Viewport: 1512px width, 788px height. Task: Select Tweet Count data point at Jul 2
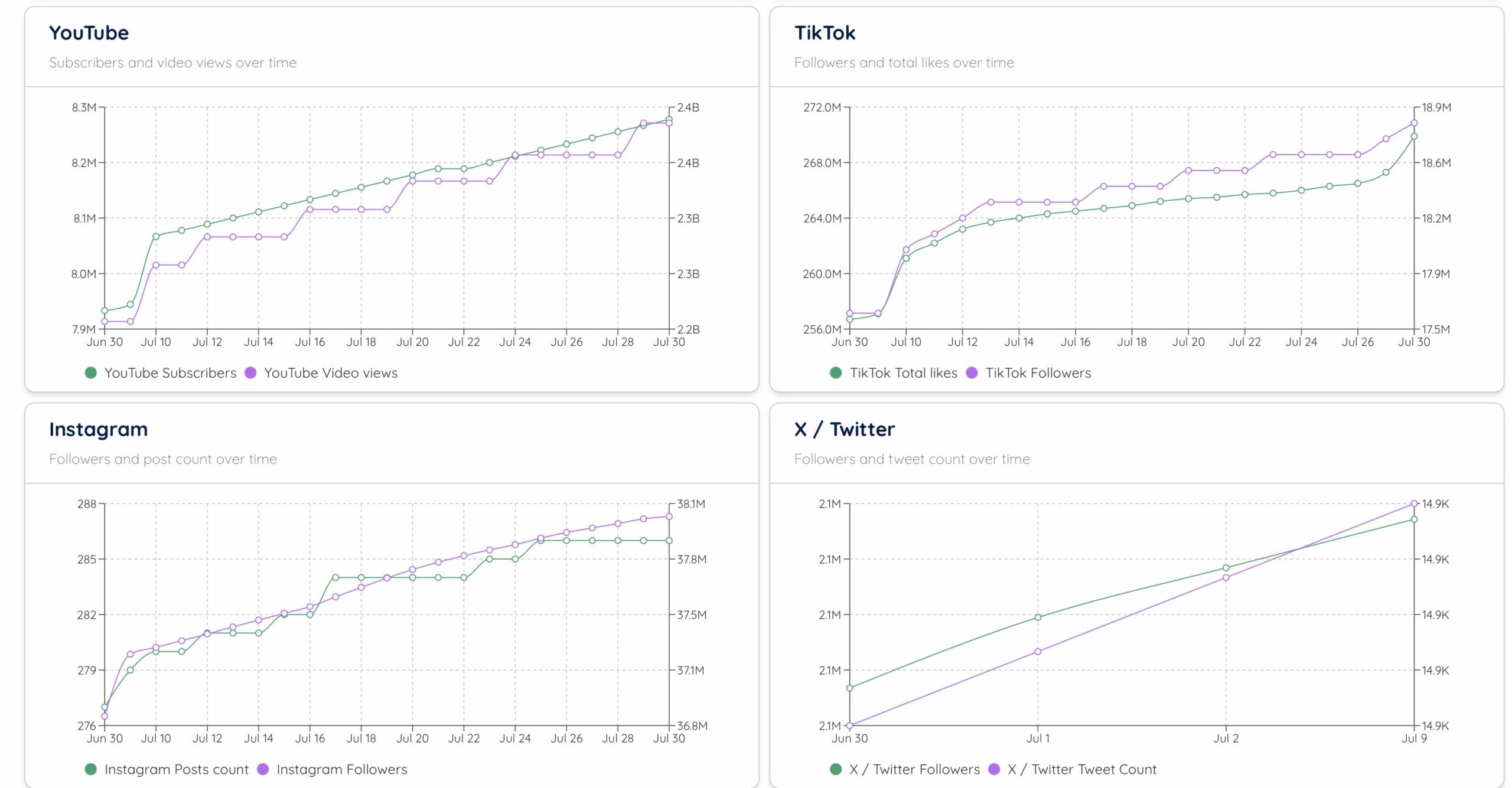click(x=1226, y=577)
